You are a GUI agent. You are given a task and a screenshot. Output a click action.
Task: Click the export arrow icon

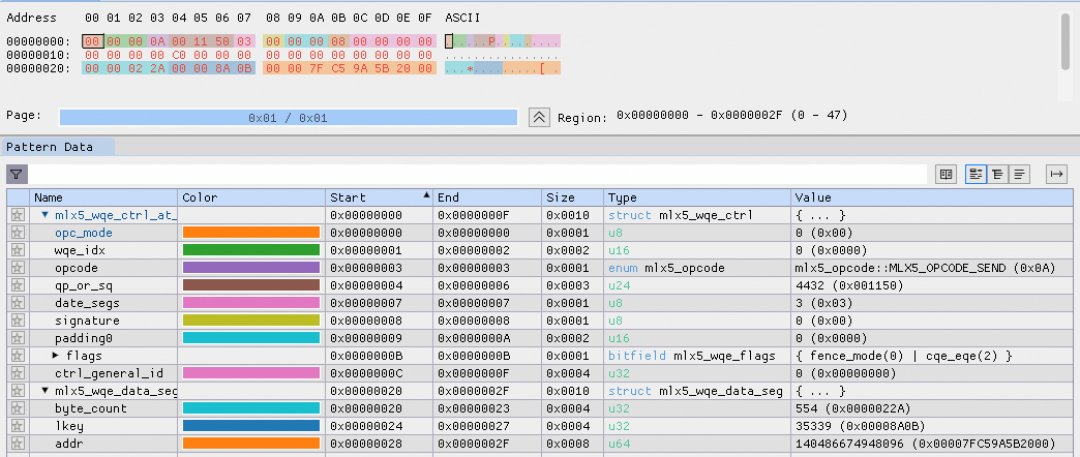1056,174
